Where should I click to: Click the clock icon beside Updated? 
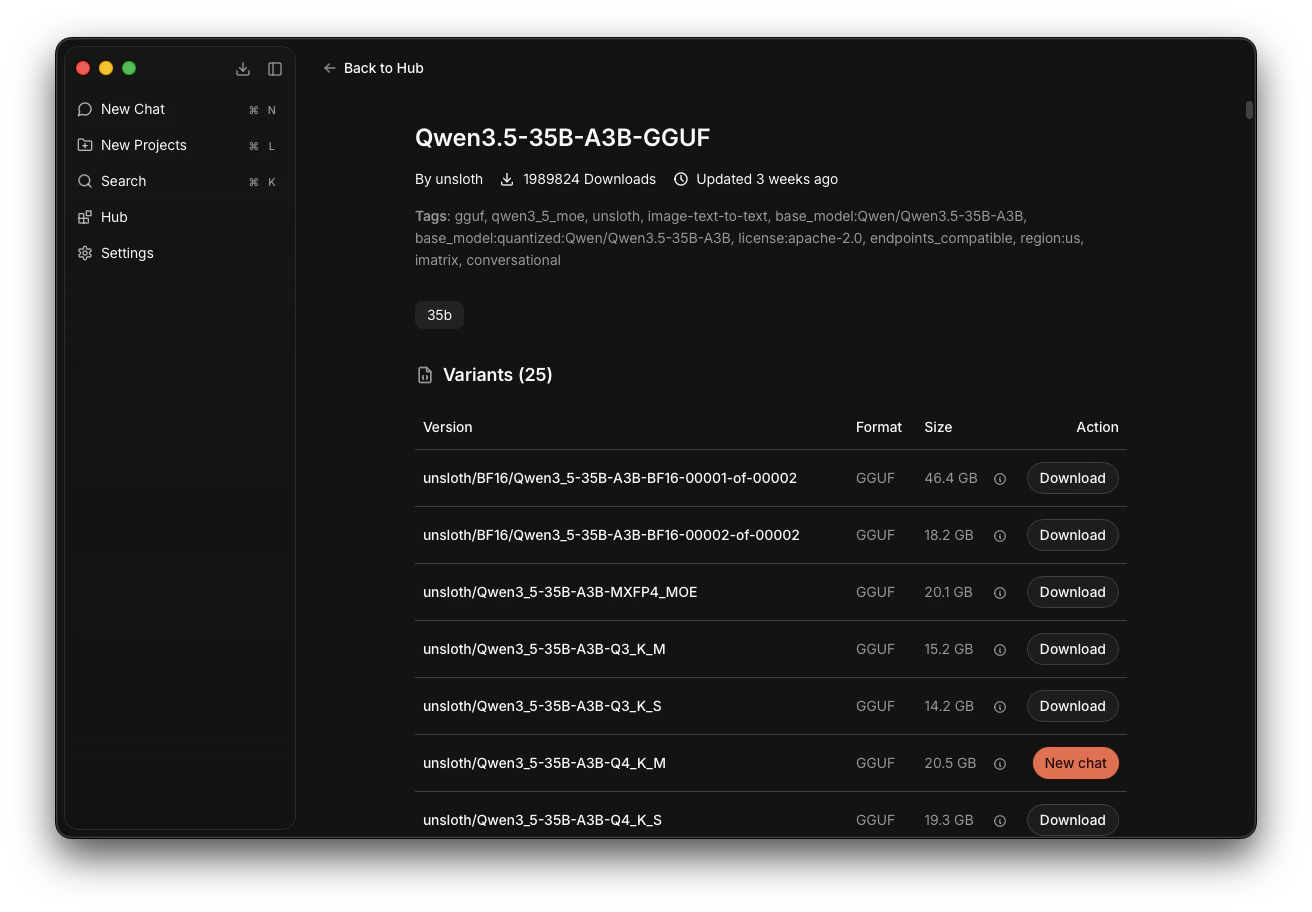click(x=681, y=179)
